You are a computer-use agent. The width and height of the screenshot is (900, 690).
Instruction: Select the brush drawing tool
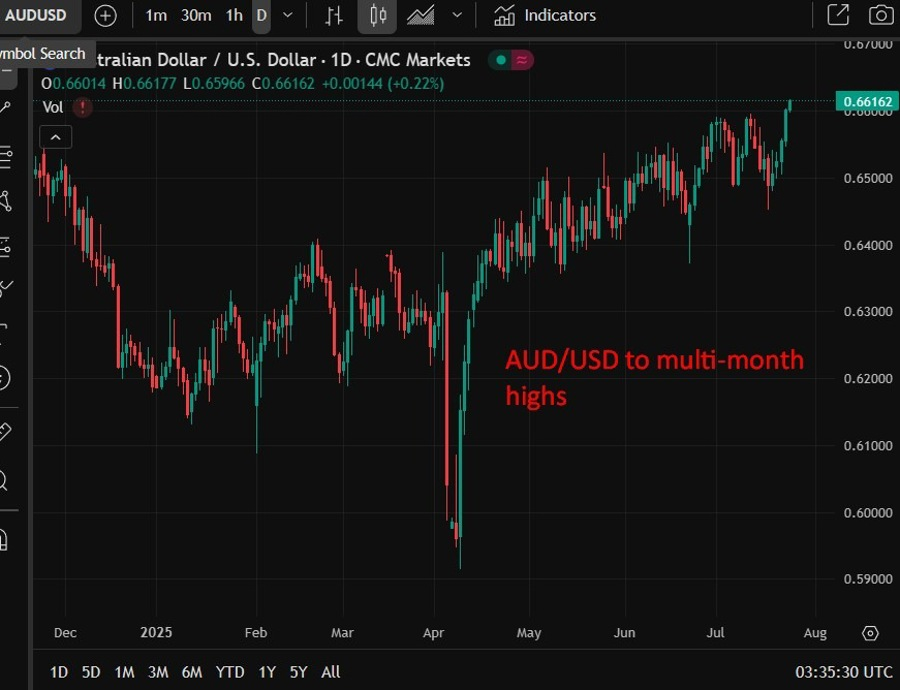[6, 288]
